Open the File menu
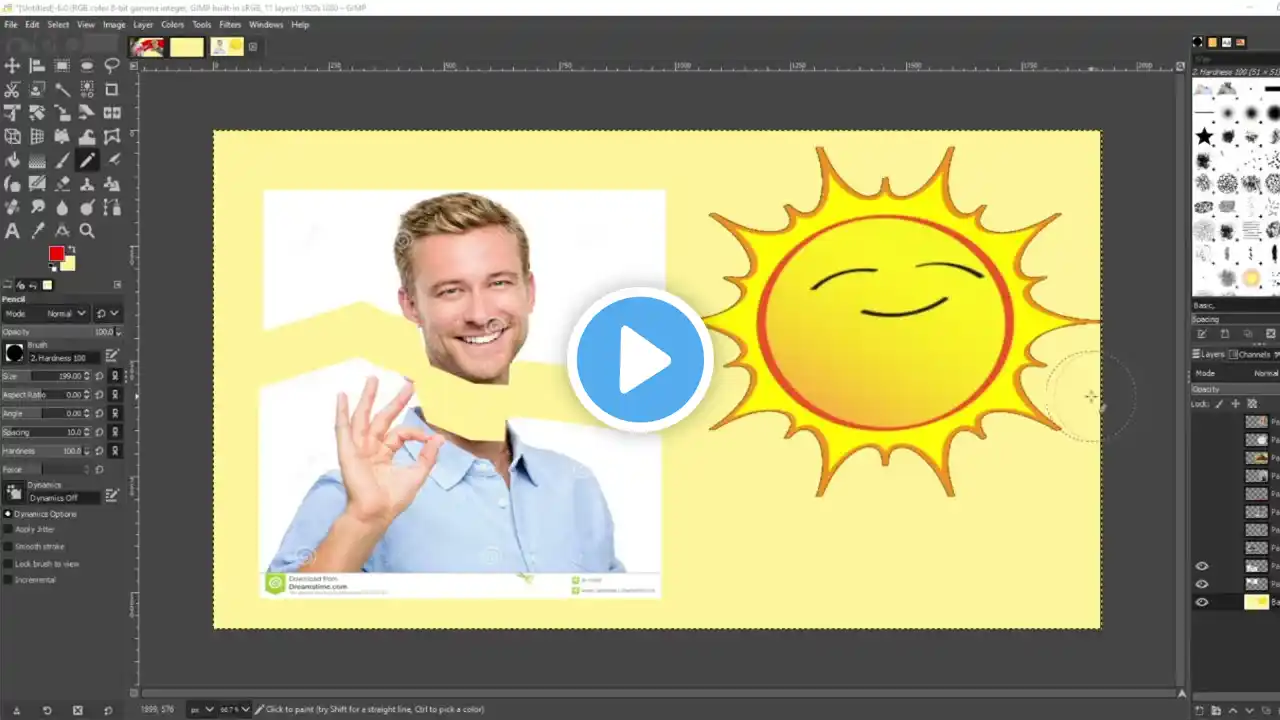1280x720 pixels. coord(11,24)
